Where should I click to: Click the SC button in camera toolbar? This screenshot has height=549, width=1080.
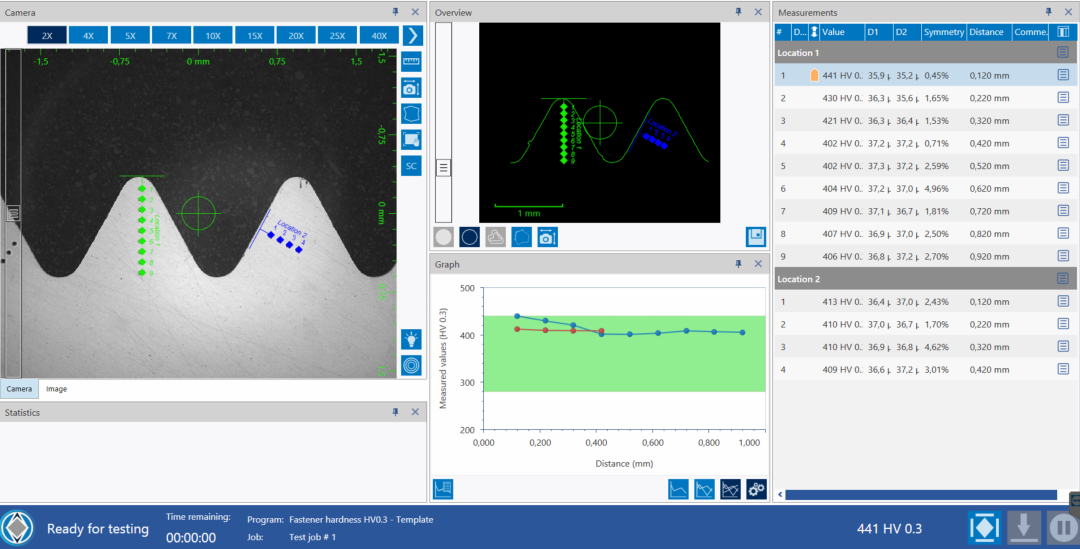tap(411, 165)
